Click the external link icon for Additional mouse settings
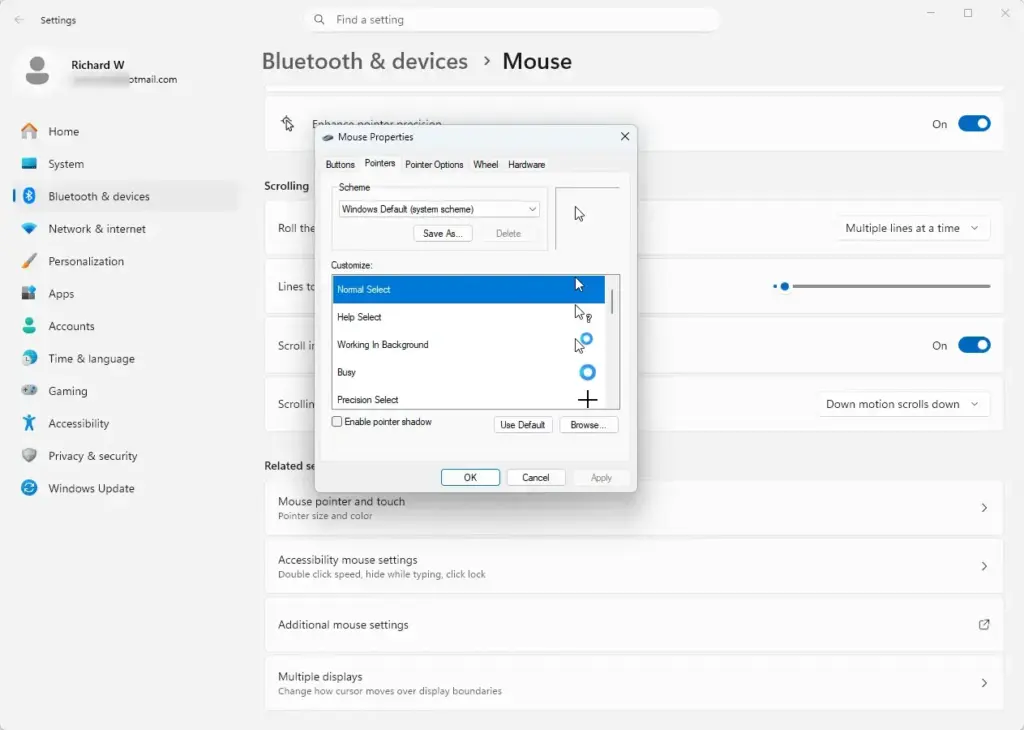The image size is (1024, 730). pyautogui.click(x=984, y=625)
